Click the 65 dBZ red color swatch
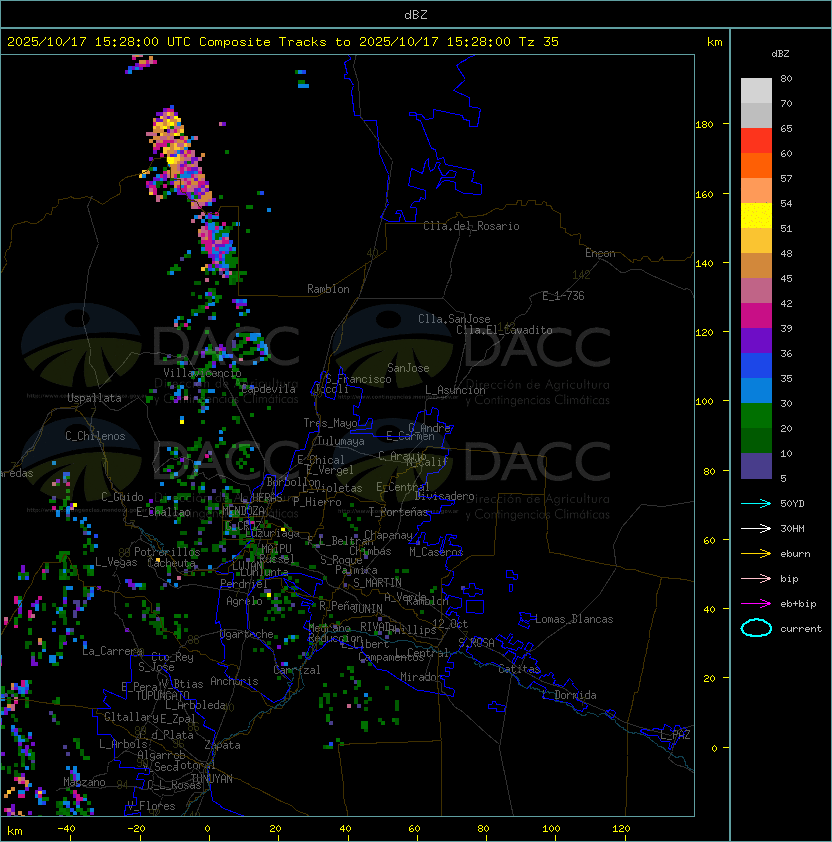Viewport: 832px width, 842px height. [x=756, y=141]
